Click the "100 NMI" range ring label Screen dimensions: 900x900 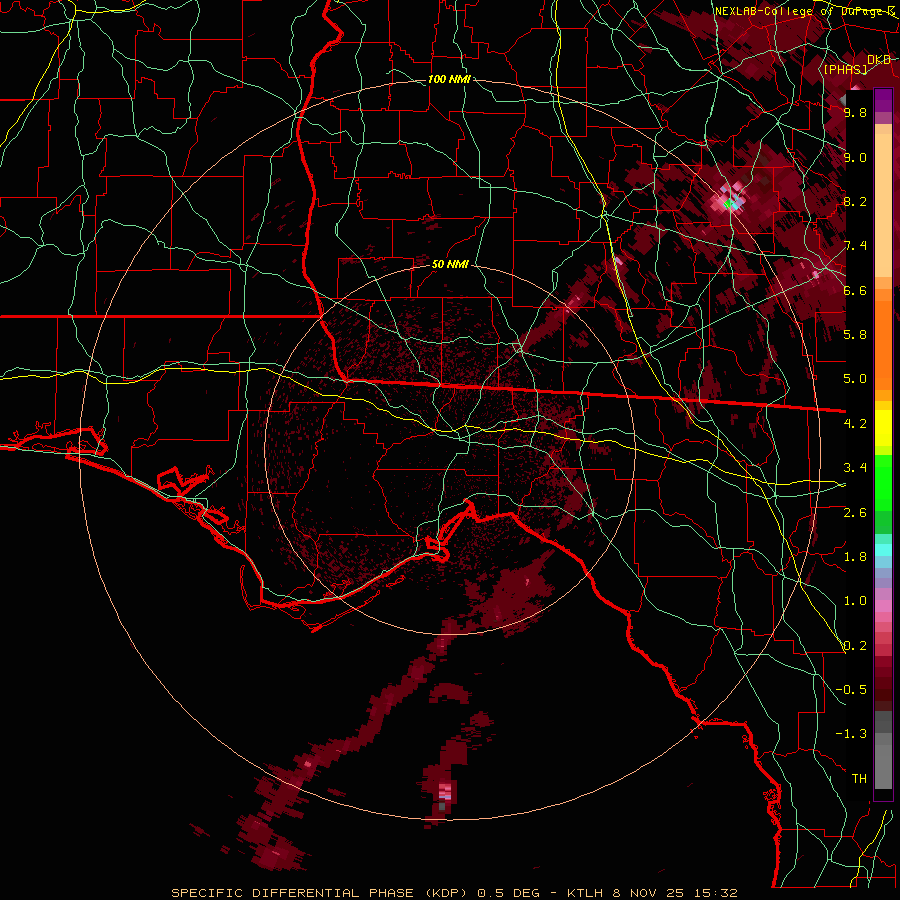point(449,79)
